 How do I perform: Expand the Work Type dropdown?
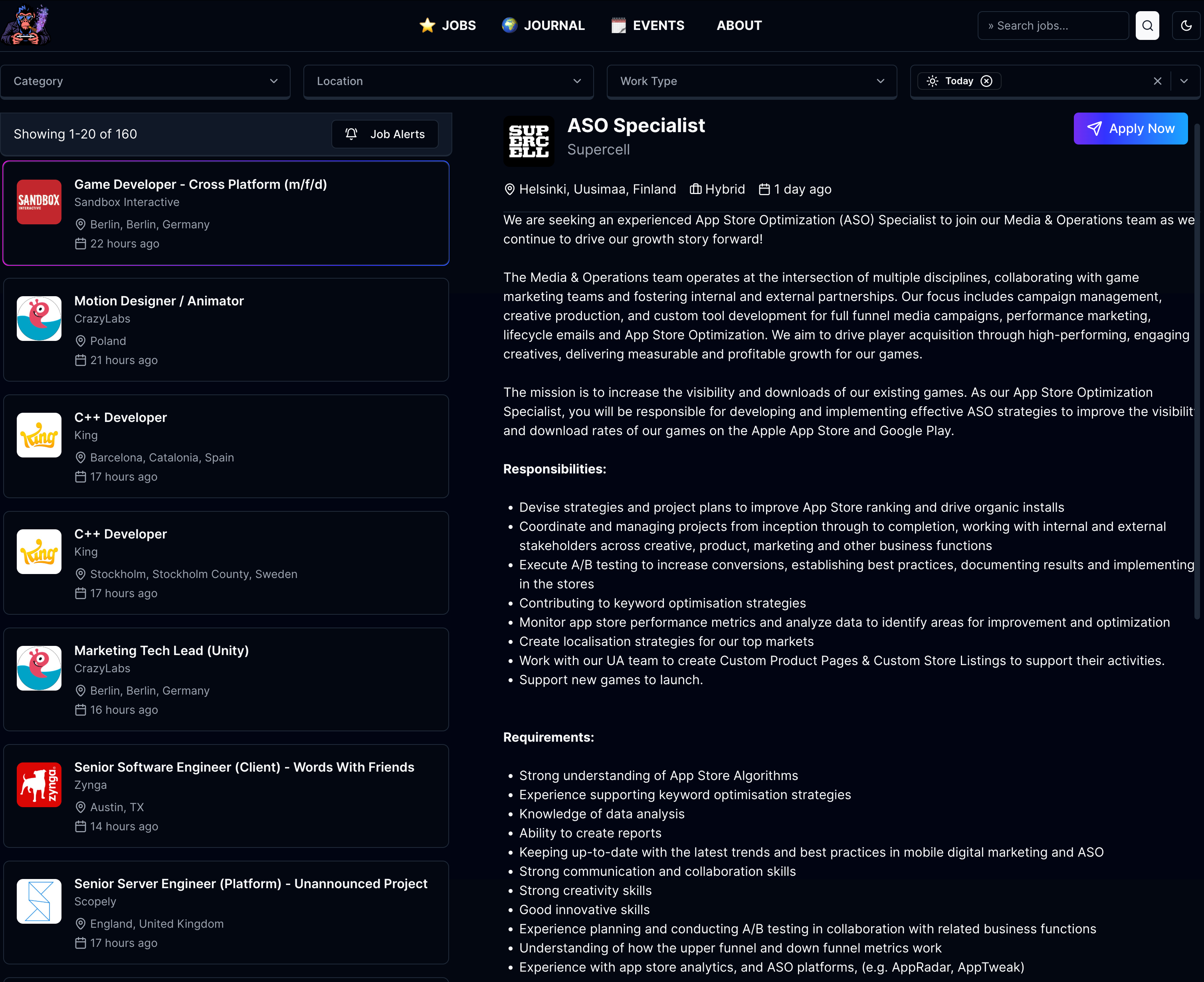752,81
